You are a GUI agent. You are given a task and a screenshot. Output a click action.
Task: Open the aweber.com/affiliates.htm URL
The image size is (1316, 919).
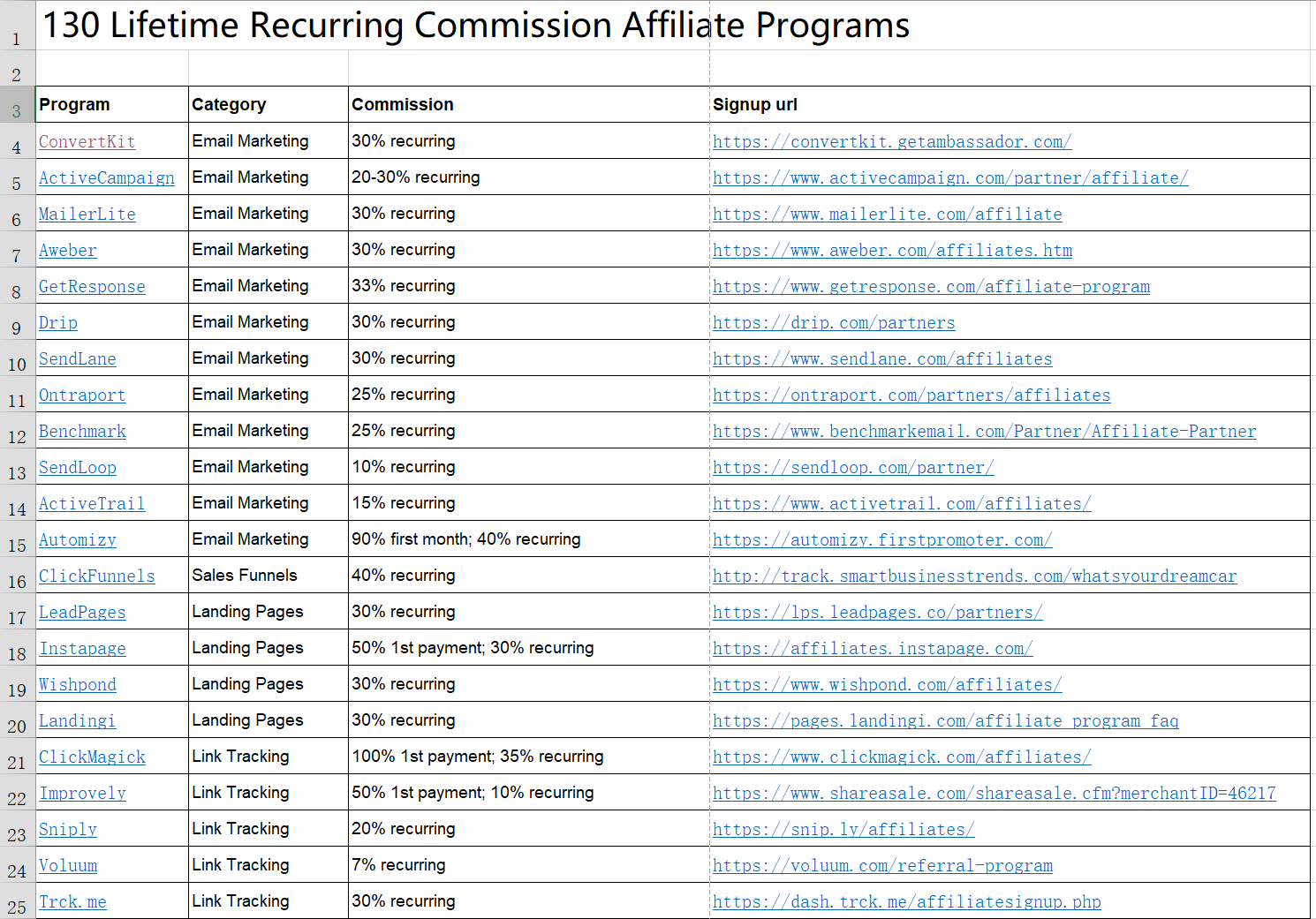tap(892, 250)
